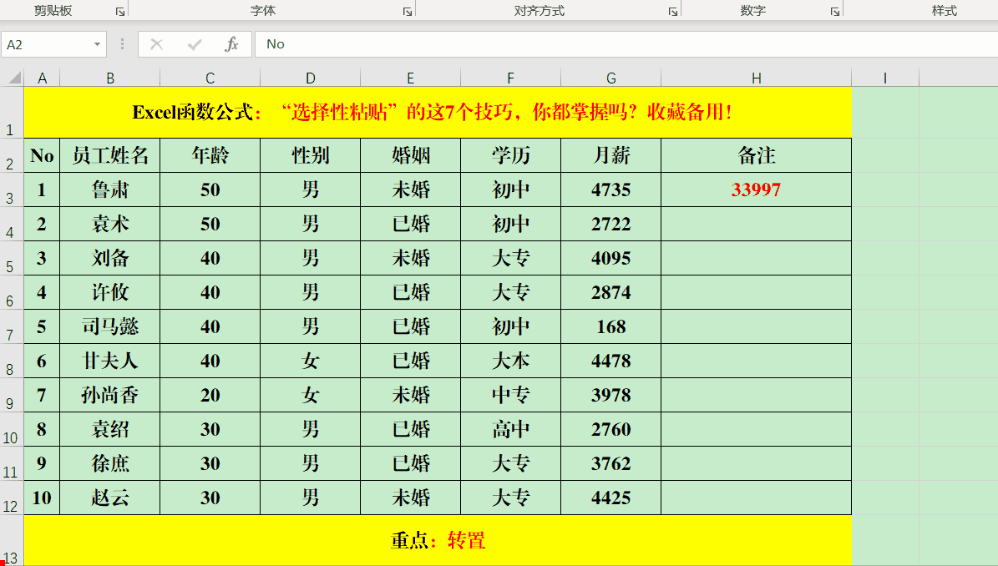Click the name cell 袁术
This screenshot has width=998, height=566.
tap(110, 224)
